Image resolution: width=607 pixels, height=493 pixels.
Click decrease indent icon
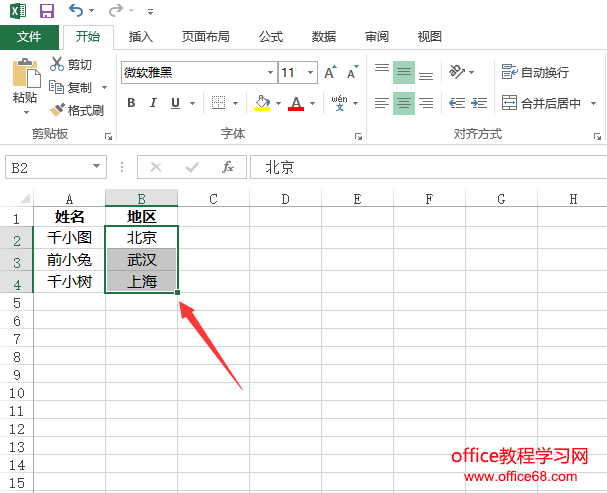click(457, 103)
